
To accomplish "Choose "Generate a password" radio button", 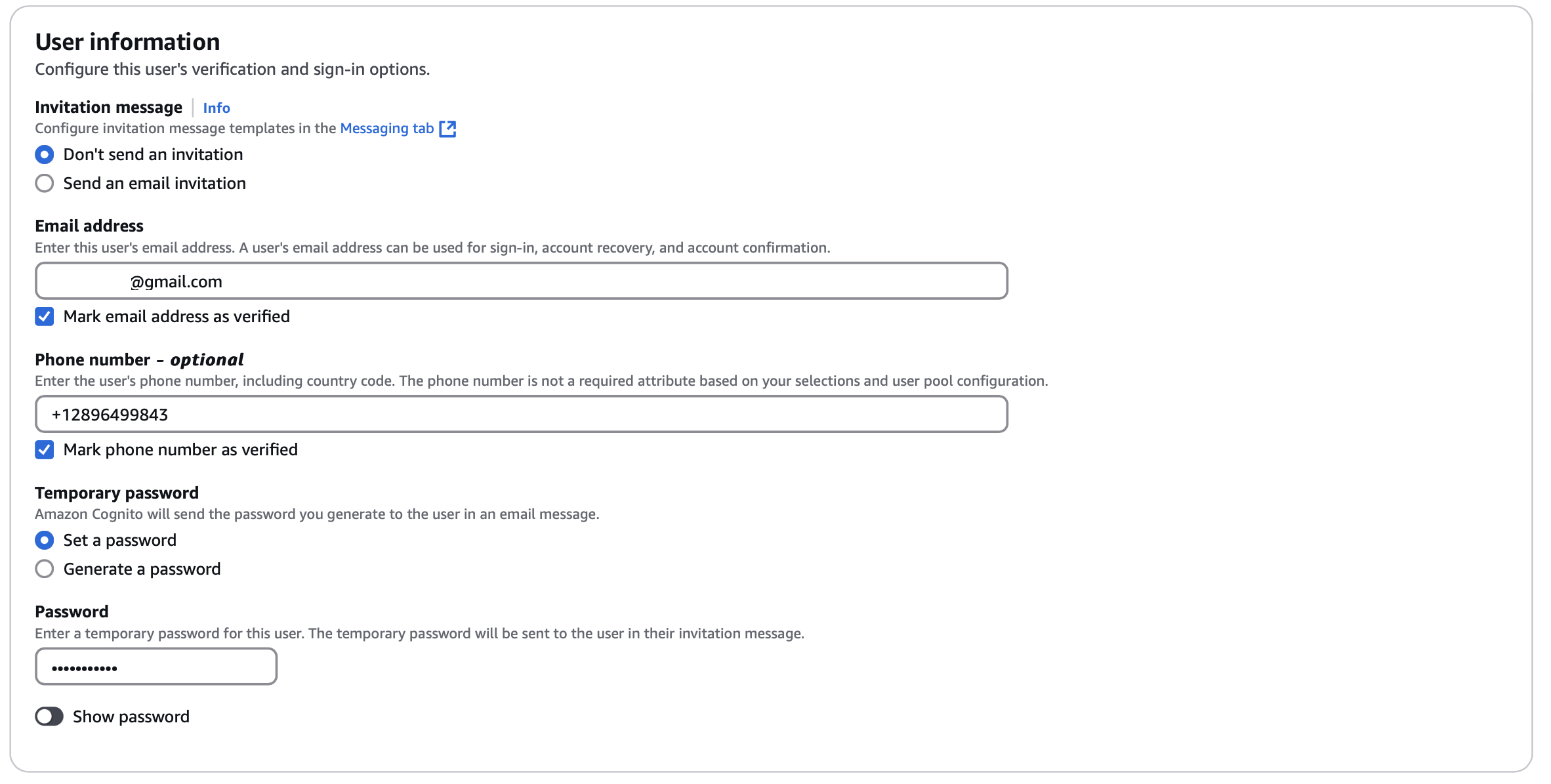I will click(x=44, y=569).
